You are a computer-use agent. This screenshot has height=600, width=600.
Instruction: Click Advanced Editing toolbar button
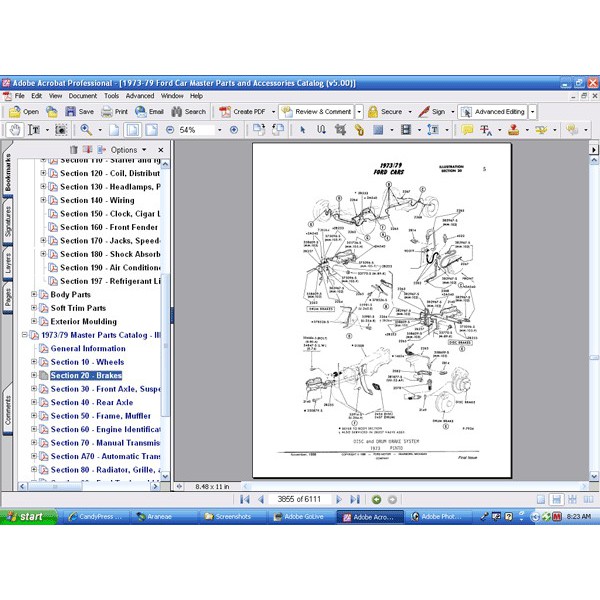tap(493, 112)
